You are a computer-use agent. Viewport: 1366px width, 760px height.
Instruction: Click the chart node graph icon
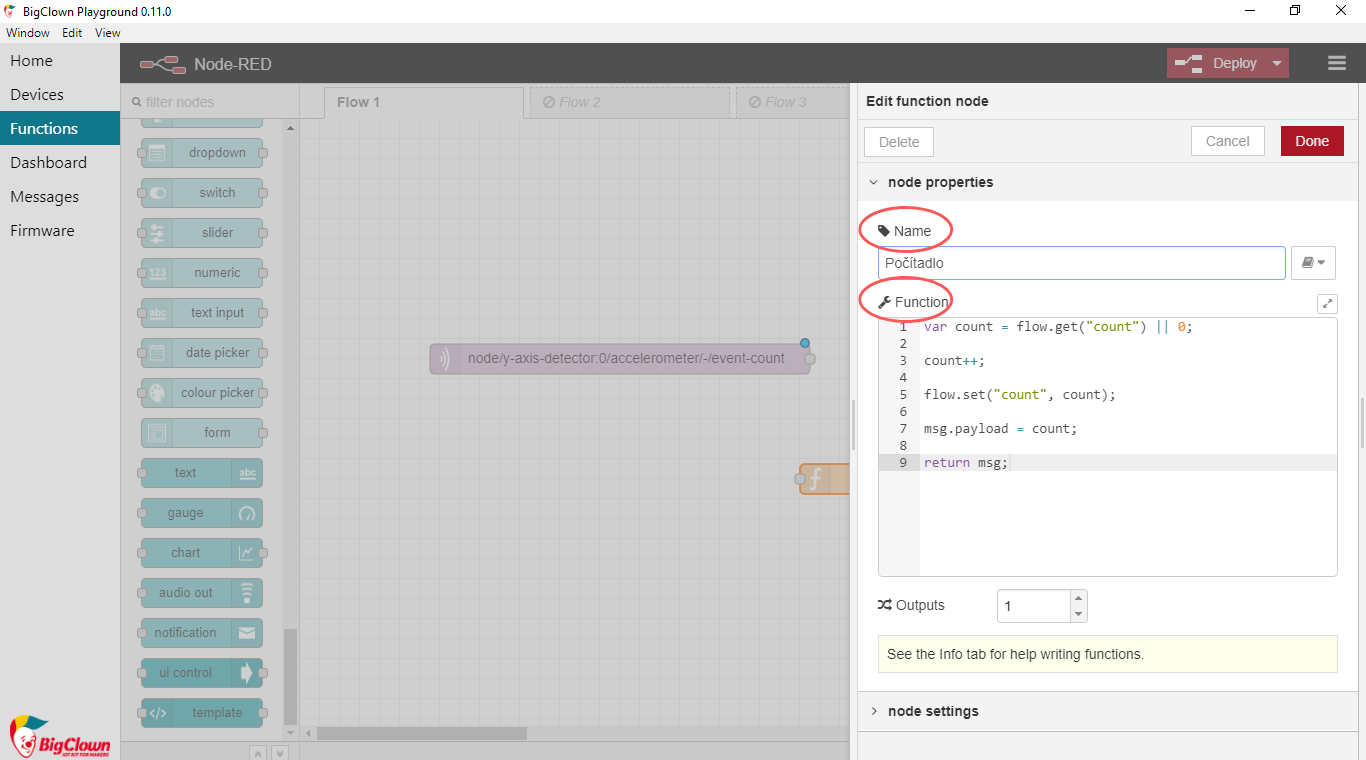247,553
